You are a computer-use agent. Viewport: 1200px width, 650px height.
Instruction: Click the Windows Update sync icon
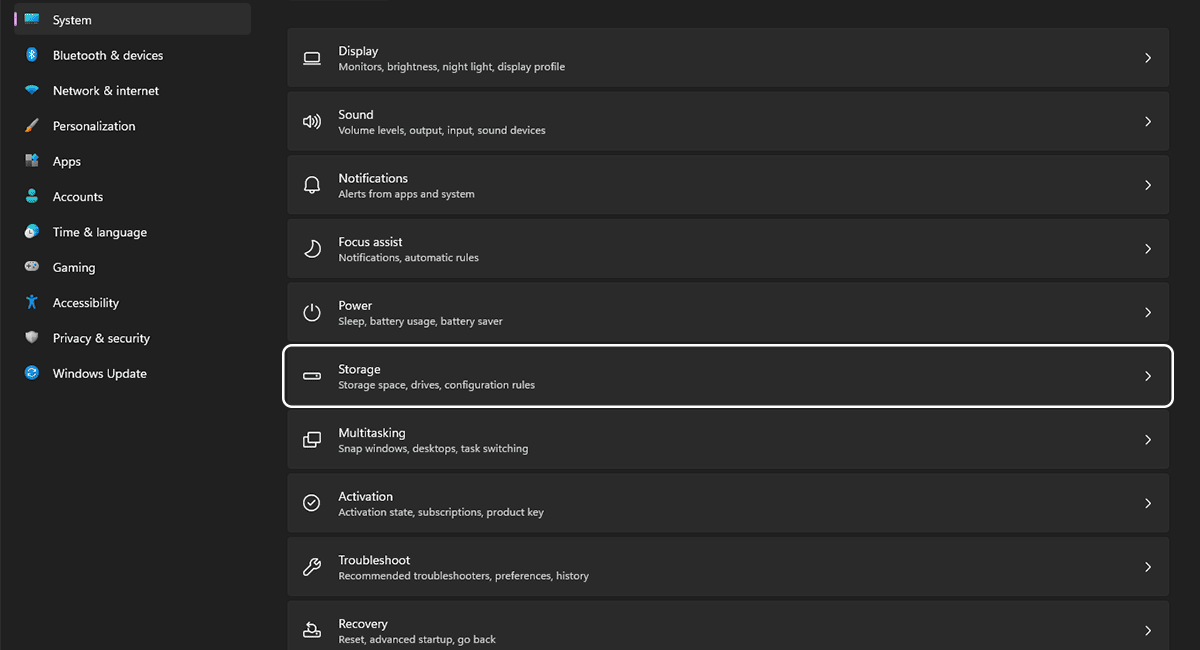tap(32, 373)
